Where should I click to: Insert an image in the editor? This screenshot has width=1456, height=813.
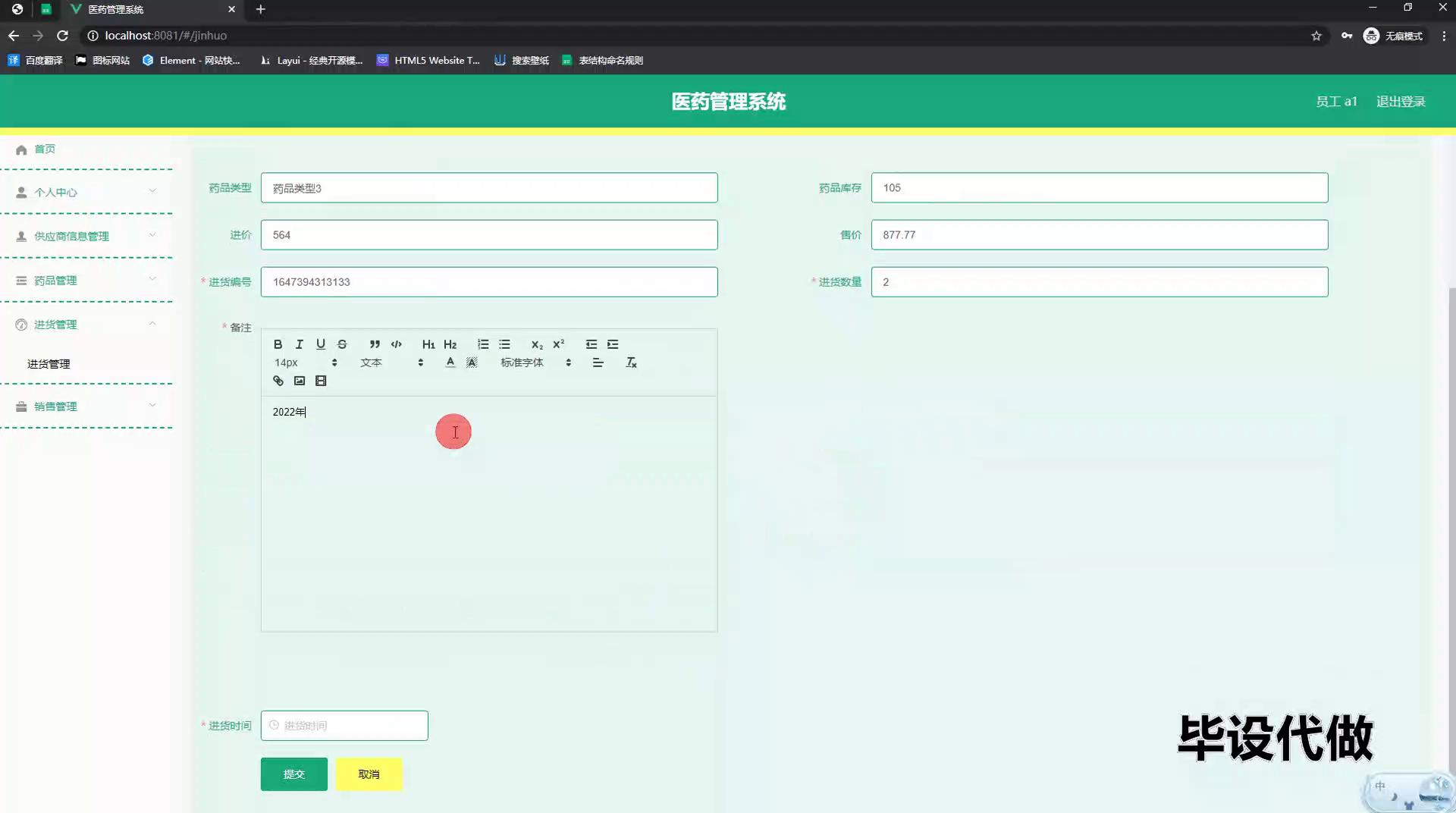(x=300, y=381)
